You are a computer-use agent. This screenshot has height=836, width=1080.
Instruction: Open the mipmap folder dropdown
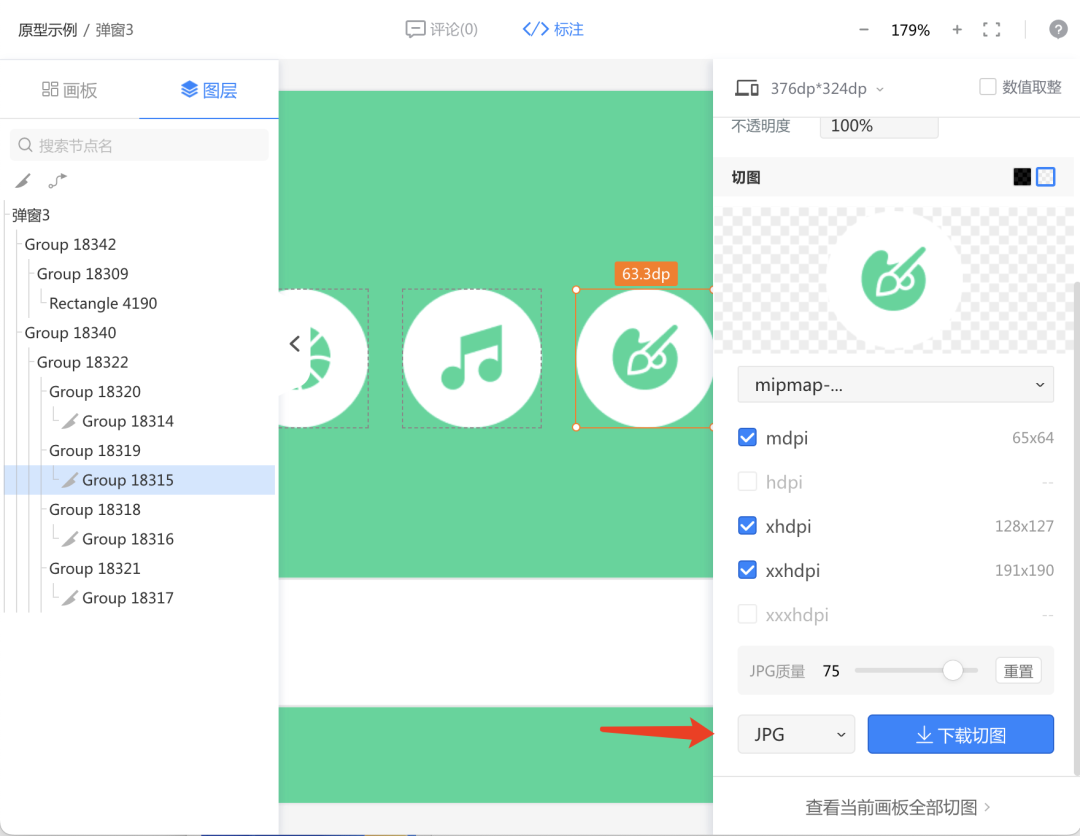pos(895,385)
